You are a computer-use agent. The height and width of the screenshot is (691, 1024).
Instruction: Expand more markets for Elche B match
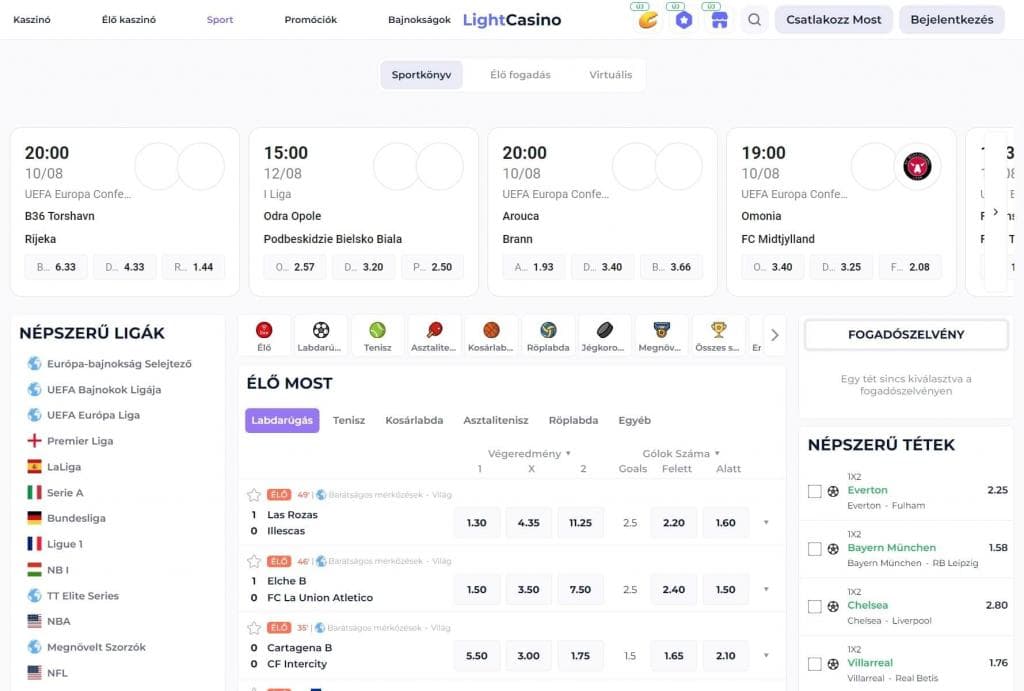[x=766, y=589]
